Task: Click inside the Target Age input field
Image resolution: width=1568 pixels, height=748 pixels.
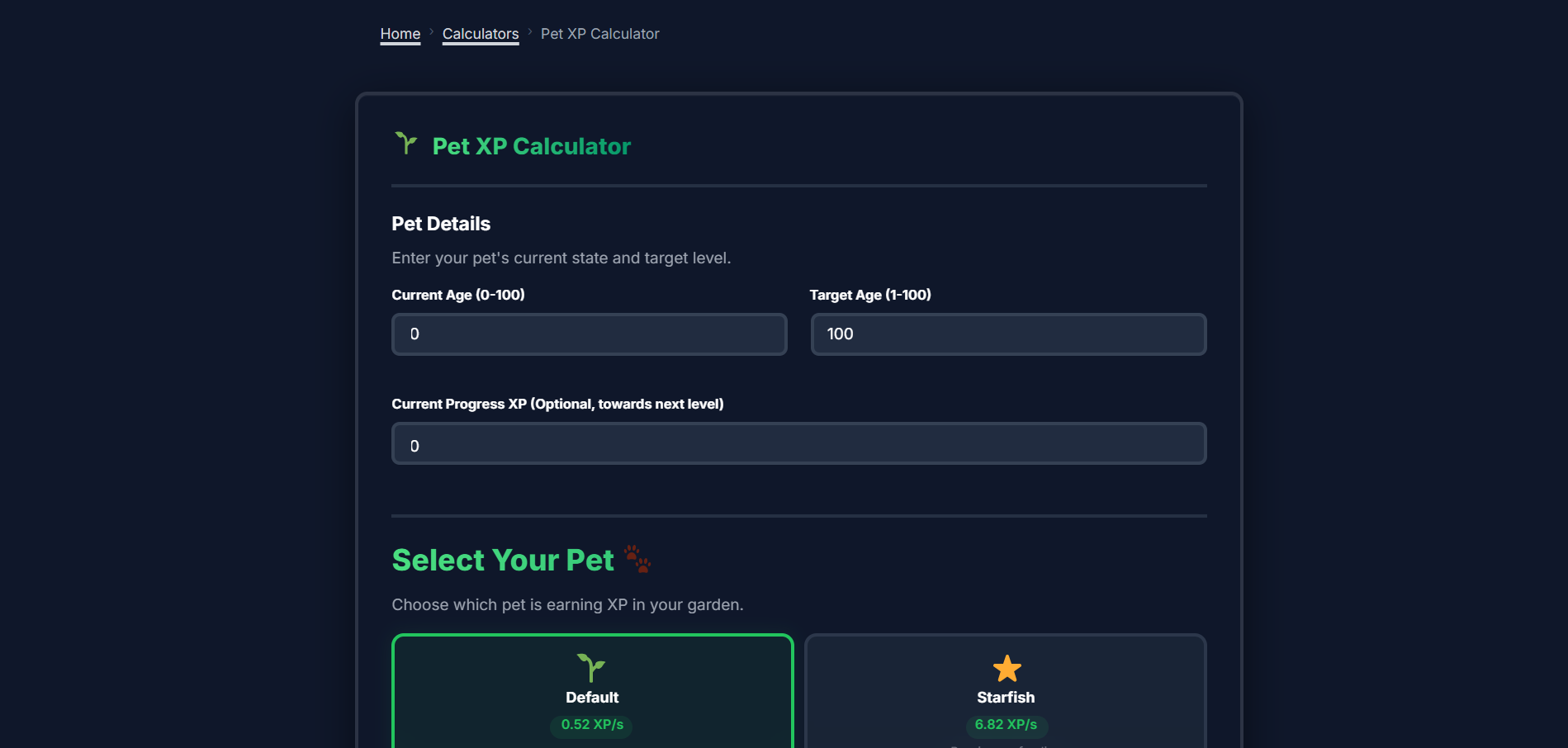Action: point(1007,334)
